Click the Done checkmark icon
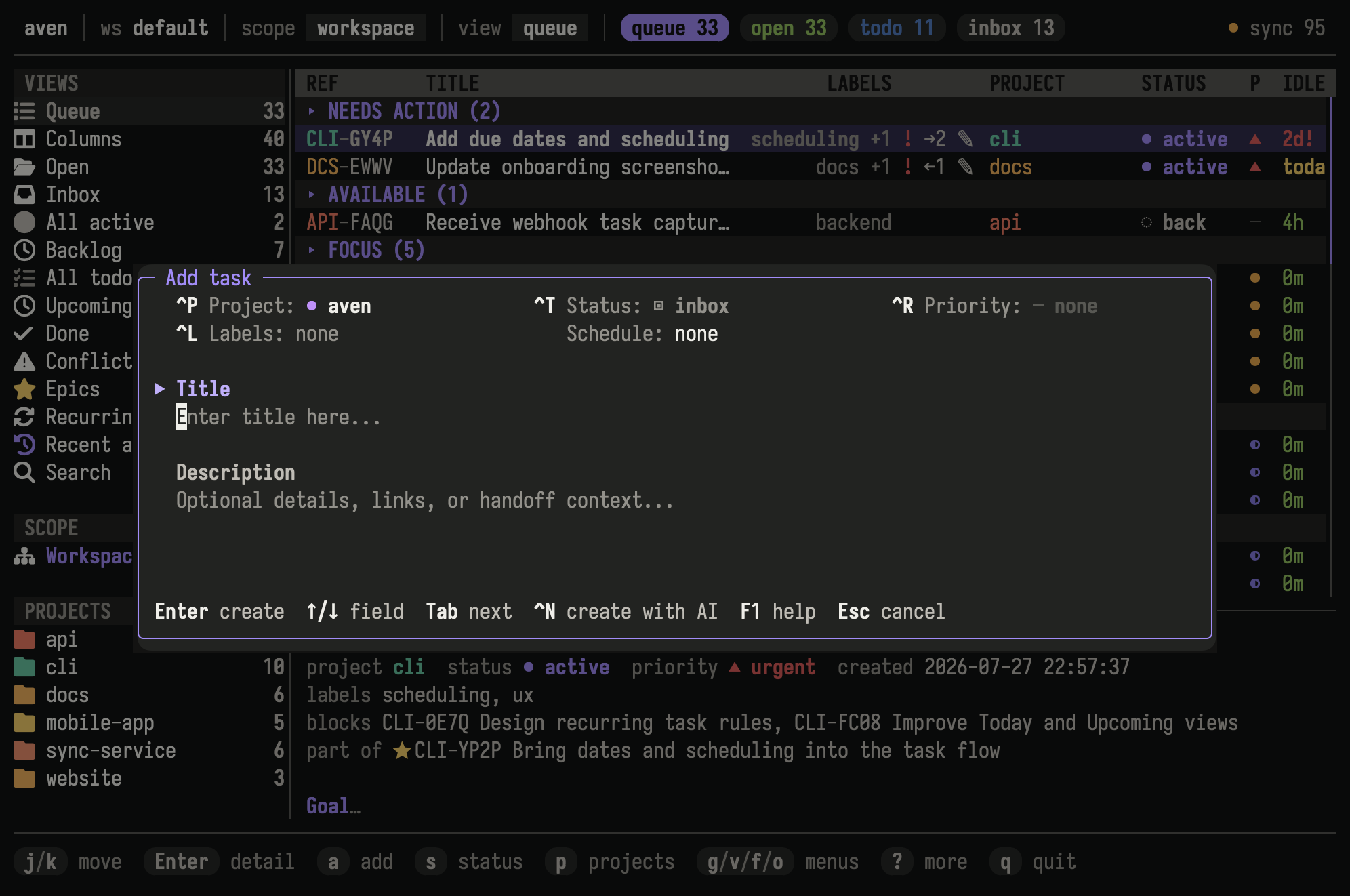This screenshot has height=896, width=1350. coord(23,333)
